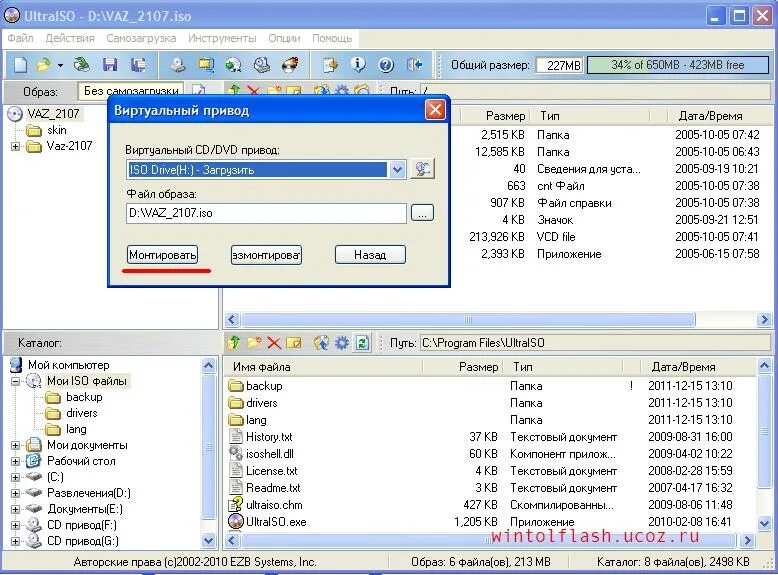Open the Помощь menu
778x575 pixels.
click(332, 38)
